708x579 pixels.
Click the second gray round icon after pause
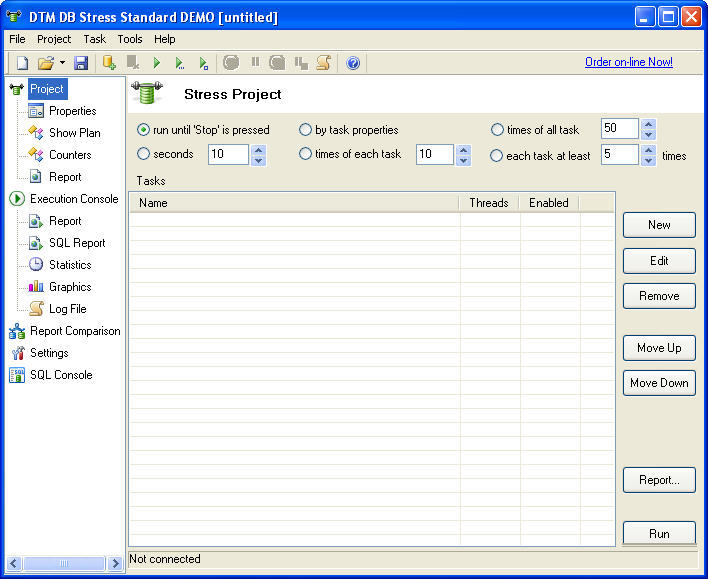coord(277,62)
